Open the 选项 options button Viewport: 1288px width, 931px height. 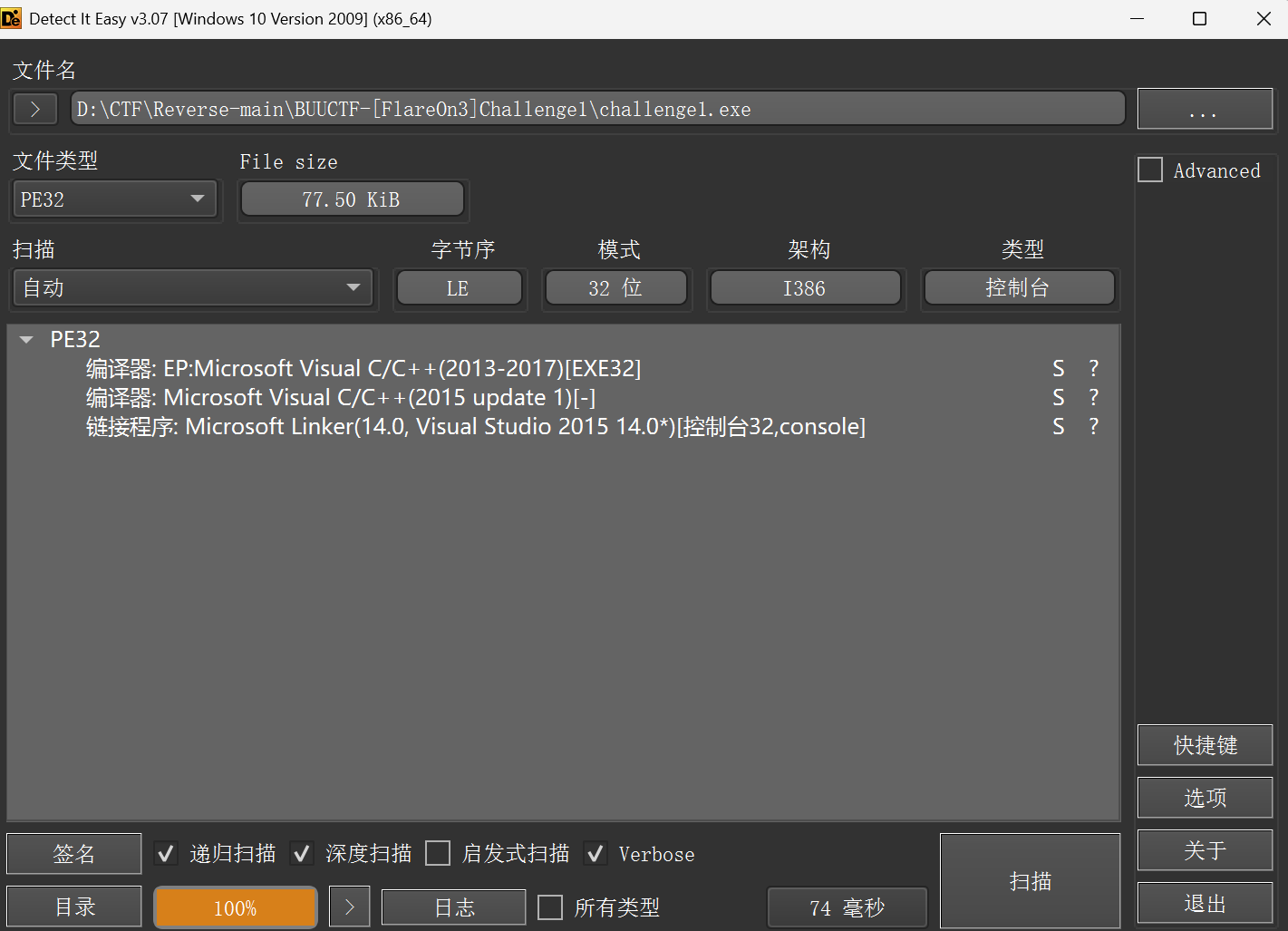1205,798
